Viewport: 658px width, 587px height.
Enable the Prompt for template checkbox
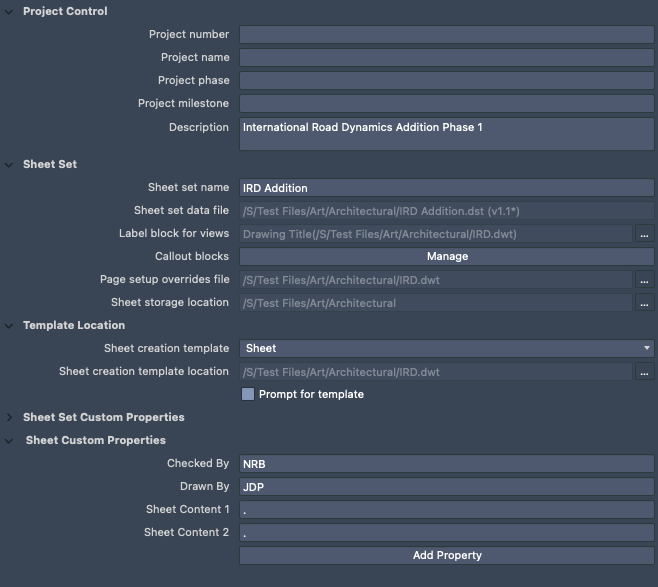pos(248,394)
